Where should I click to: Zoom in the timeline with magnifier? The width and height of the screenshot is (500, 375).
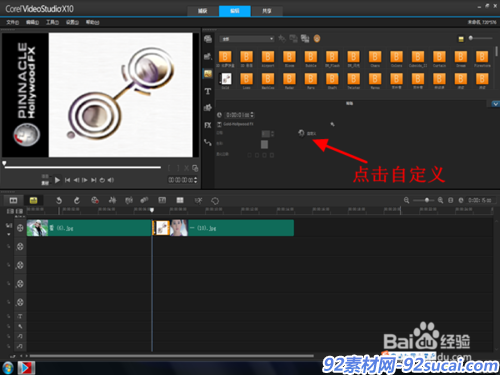click(x=441, y=200)
